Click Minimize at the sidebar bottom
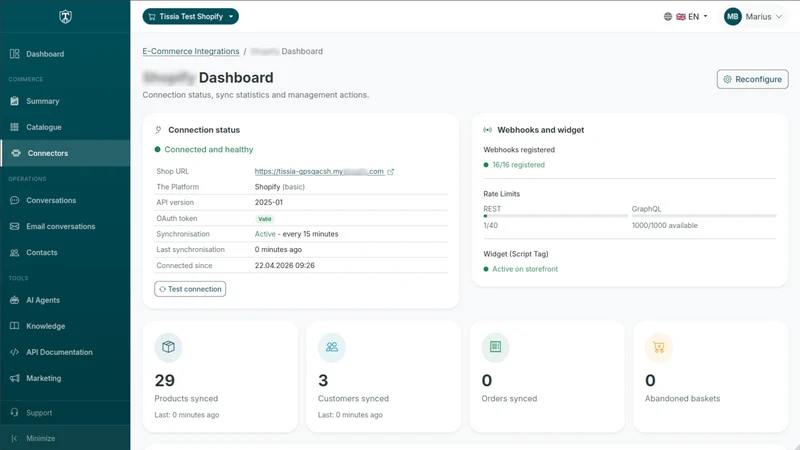 click(x=65, y=438)
